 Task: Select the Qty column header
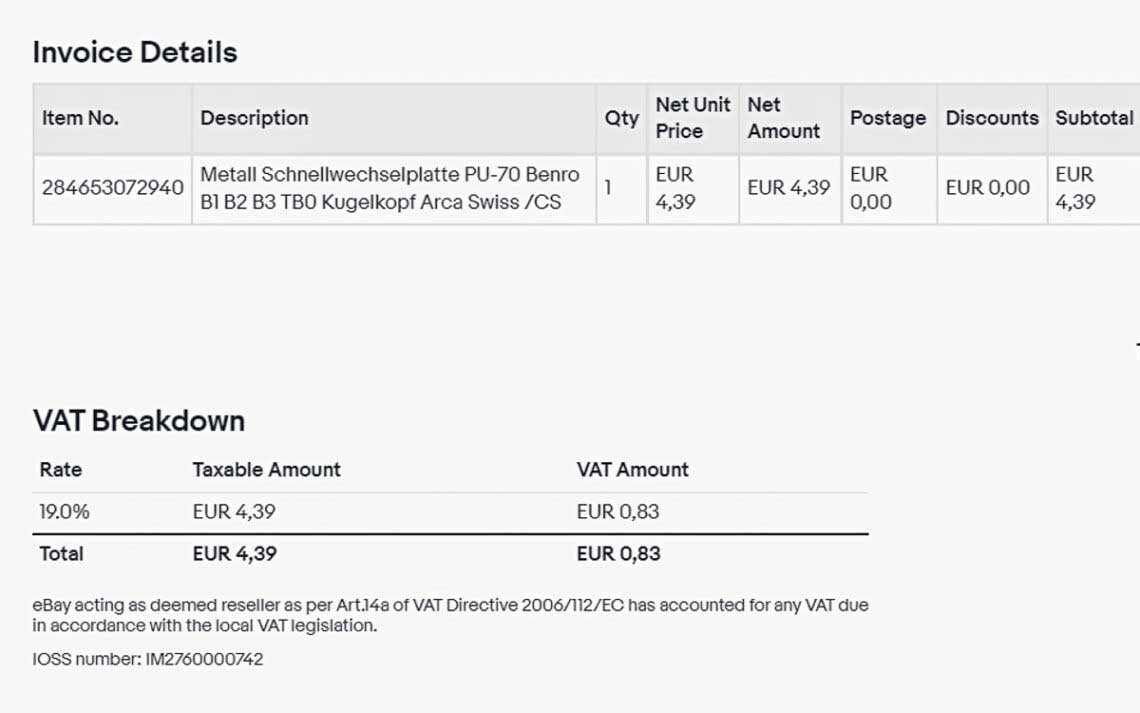coord(621,118)
